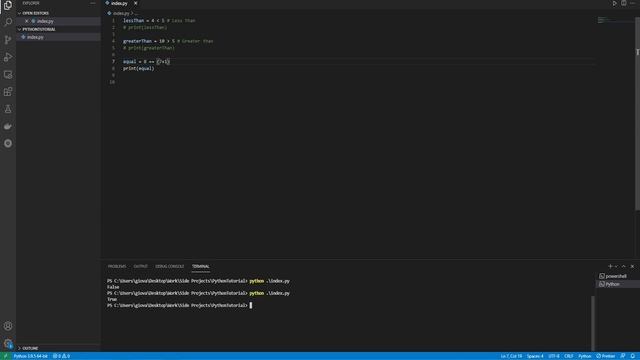Click the print(equal) line in editor
The width and height of the screenshot is (640, 360).
pyautogui.click(x=139, y=69)
